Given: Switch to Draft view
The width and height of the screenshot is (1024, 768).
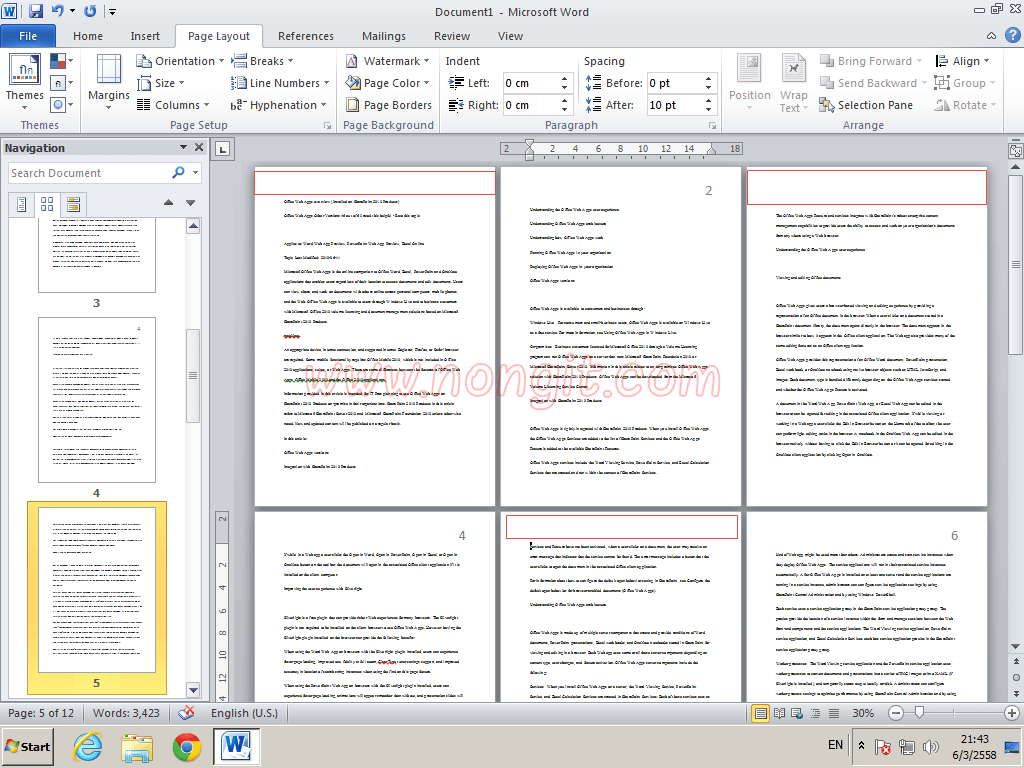Looking at the screenshot, I should [x=834, y=713].
